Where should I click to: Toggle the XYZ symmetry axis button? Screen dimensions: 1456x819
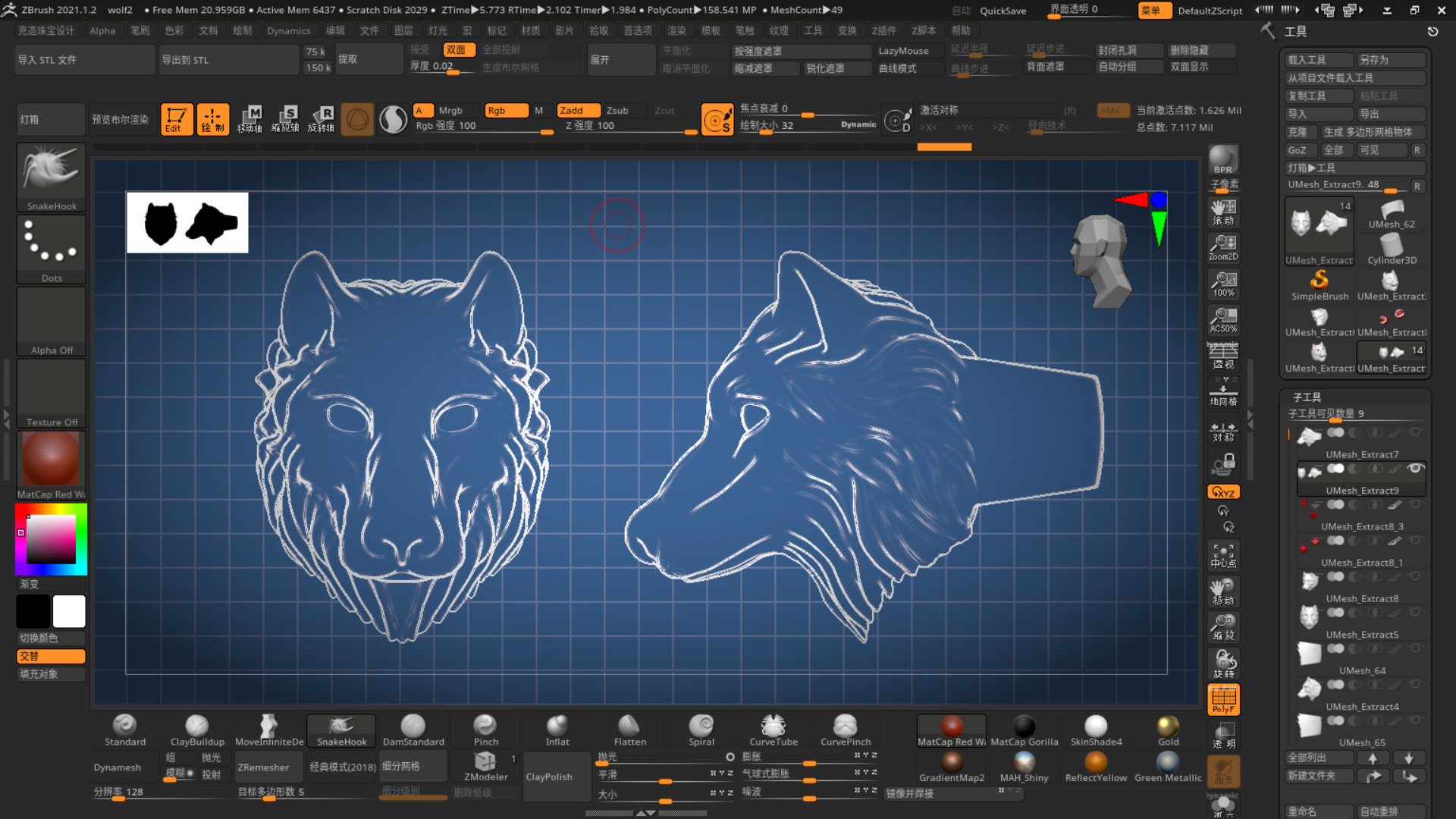tap(1222, 491)
